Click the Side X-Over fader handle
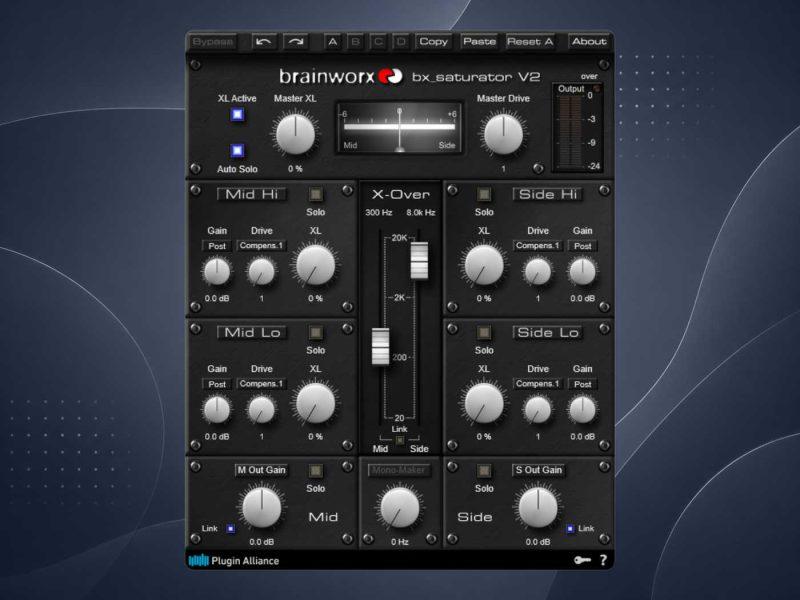Screen dimensions: 800x600 419,261
